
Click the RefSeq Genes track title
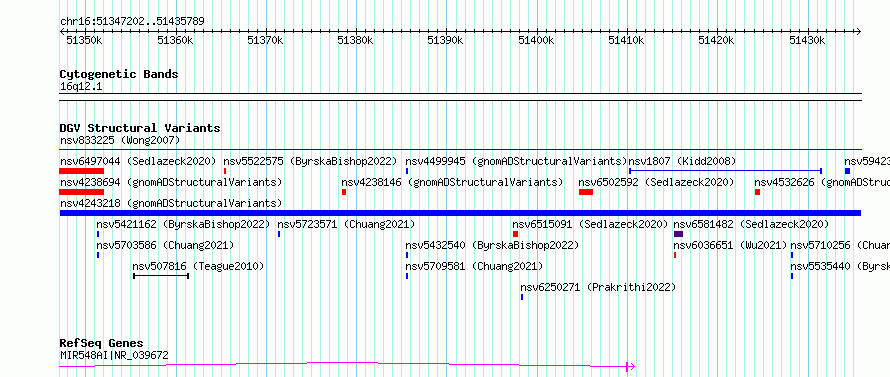(x=102, y=344)
